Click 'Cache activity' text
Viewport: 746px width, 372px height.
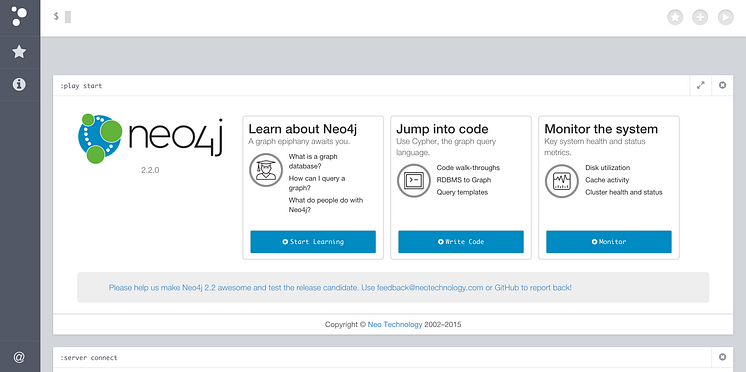(x=607, y=180)
